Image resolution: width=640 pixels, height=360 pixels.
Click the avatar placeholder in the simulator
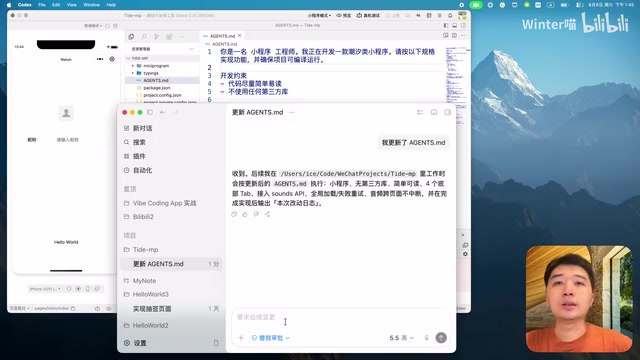pyautogui.click(x=66, y=113)
